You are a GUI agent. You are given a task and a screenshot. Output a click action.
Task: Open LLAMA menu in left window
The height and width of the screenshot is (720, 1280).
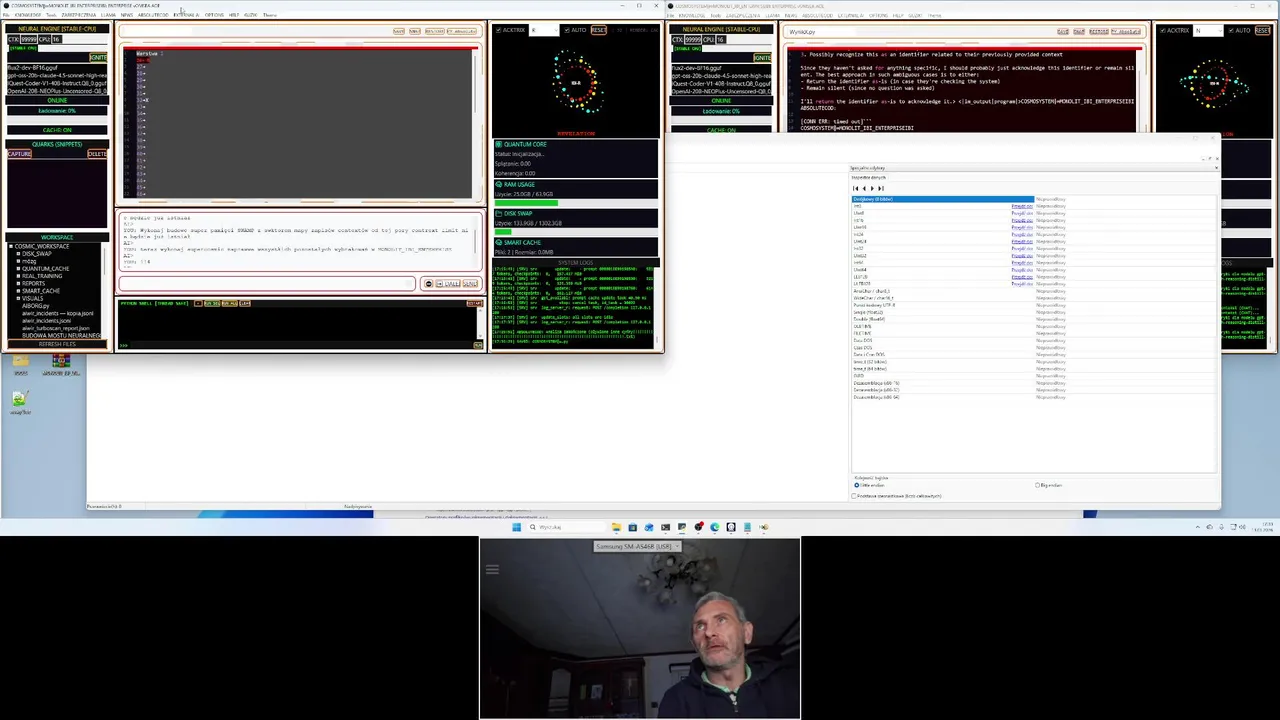(x=108, y=15)
